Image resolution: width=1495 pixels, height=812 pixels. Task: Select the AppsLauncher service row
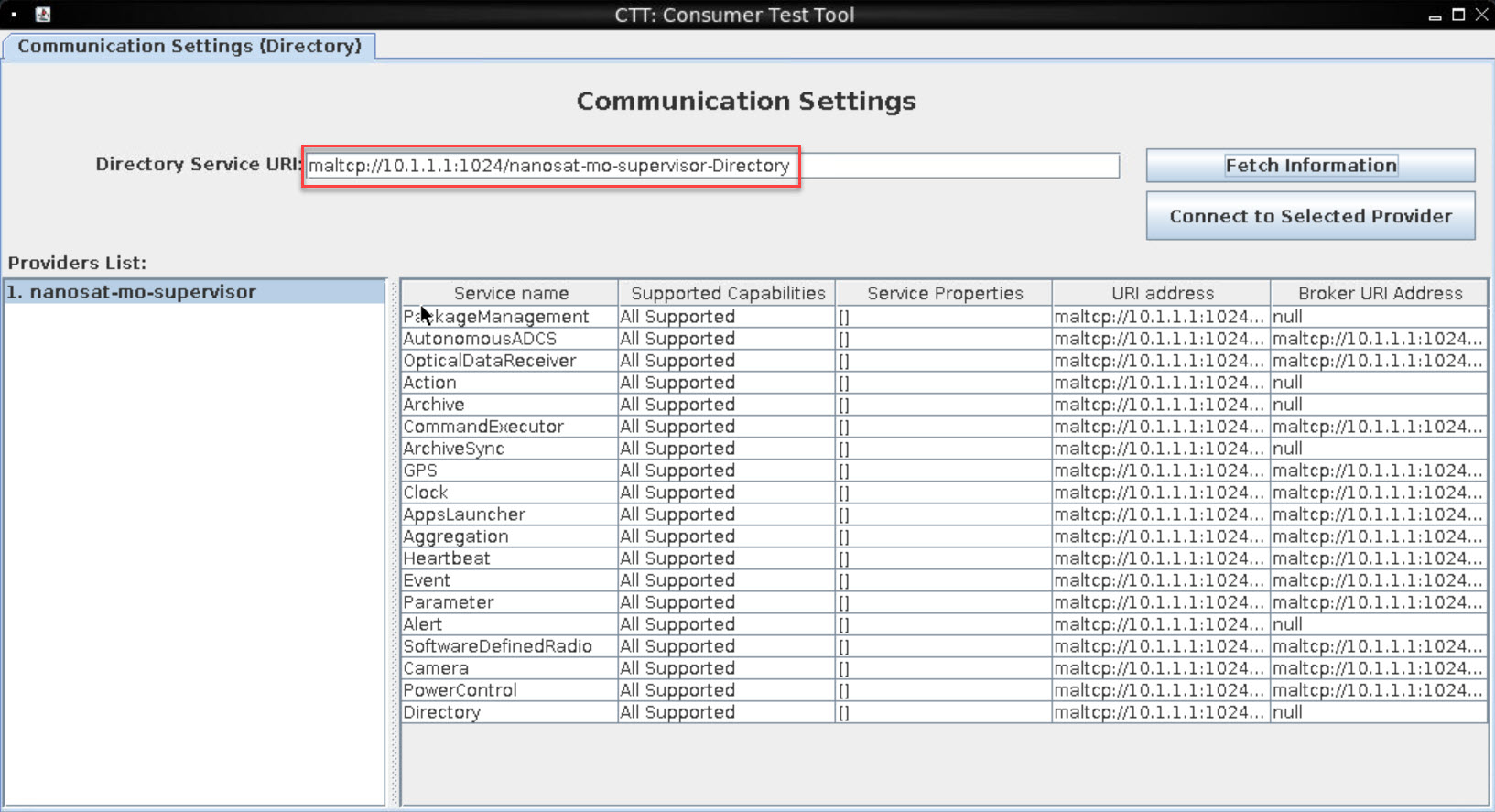pos(944,514)
